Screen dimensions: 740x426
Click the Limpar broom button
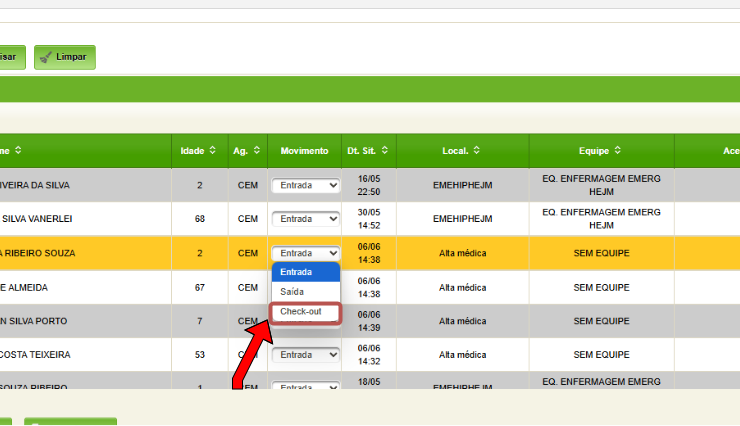(x=65, y=57)
